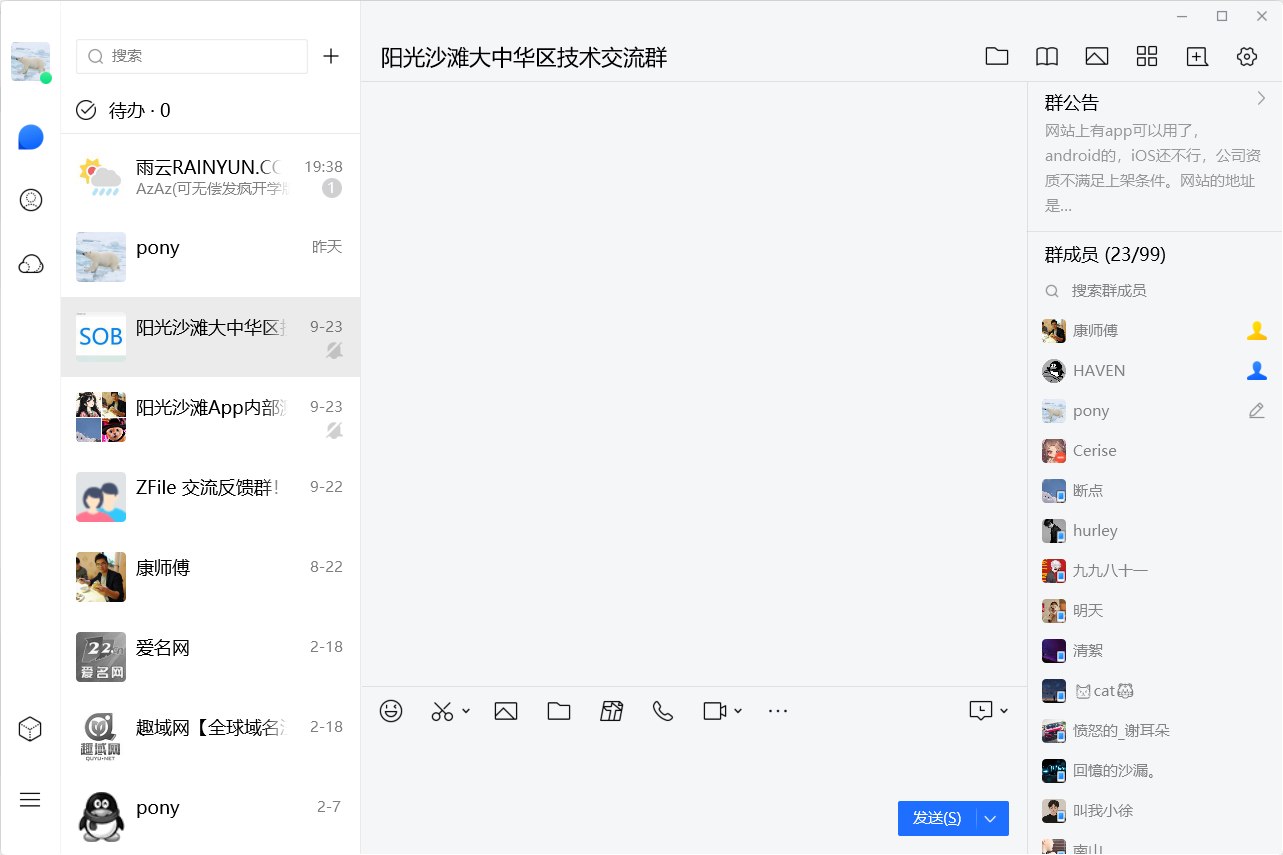Click the plus button beside search
Screen dimensions: 1283x855
pos(331,56)
